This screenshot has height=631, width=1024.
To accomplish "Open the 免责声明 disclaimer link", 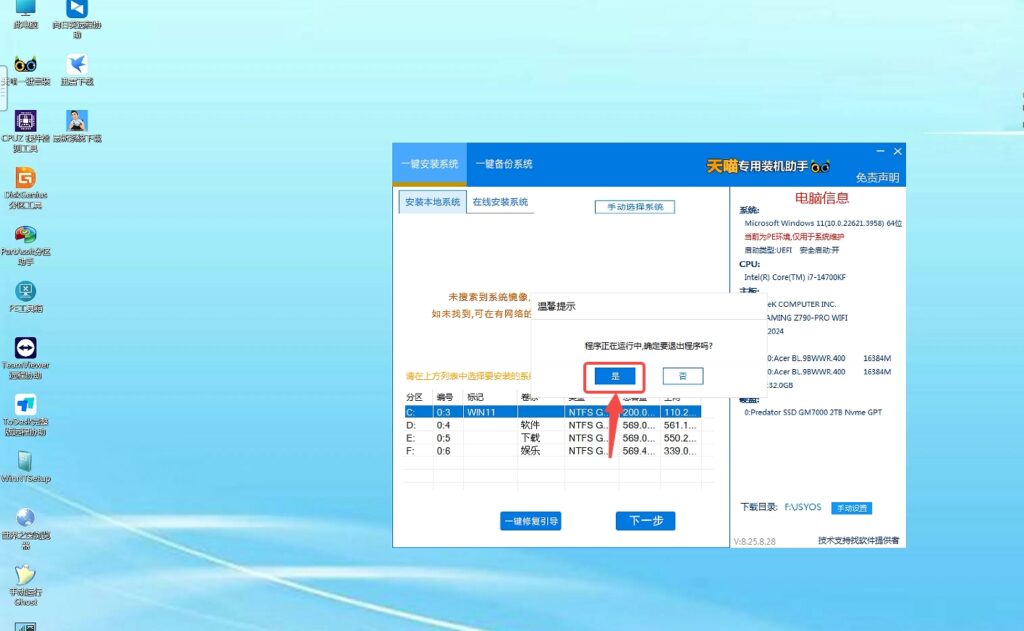I will coord(877,178).
